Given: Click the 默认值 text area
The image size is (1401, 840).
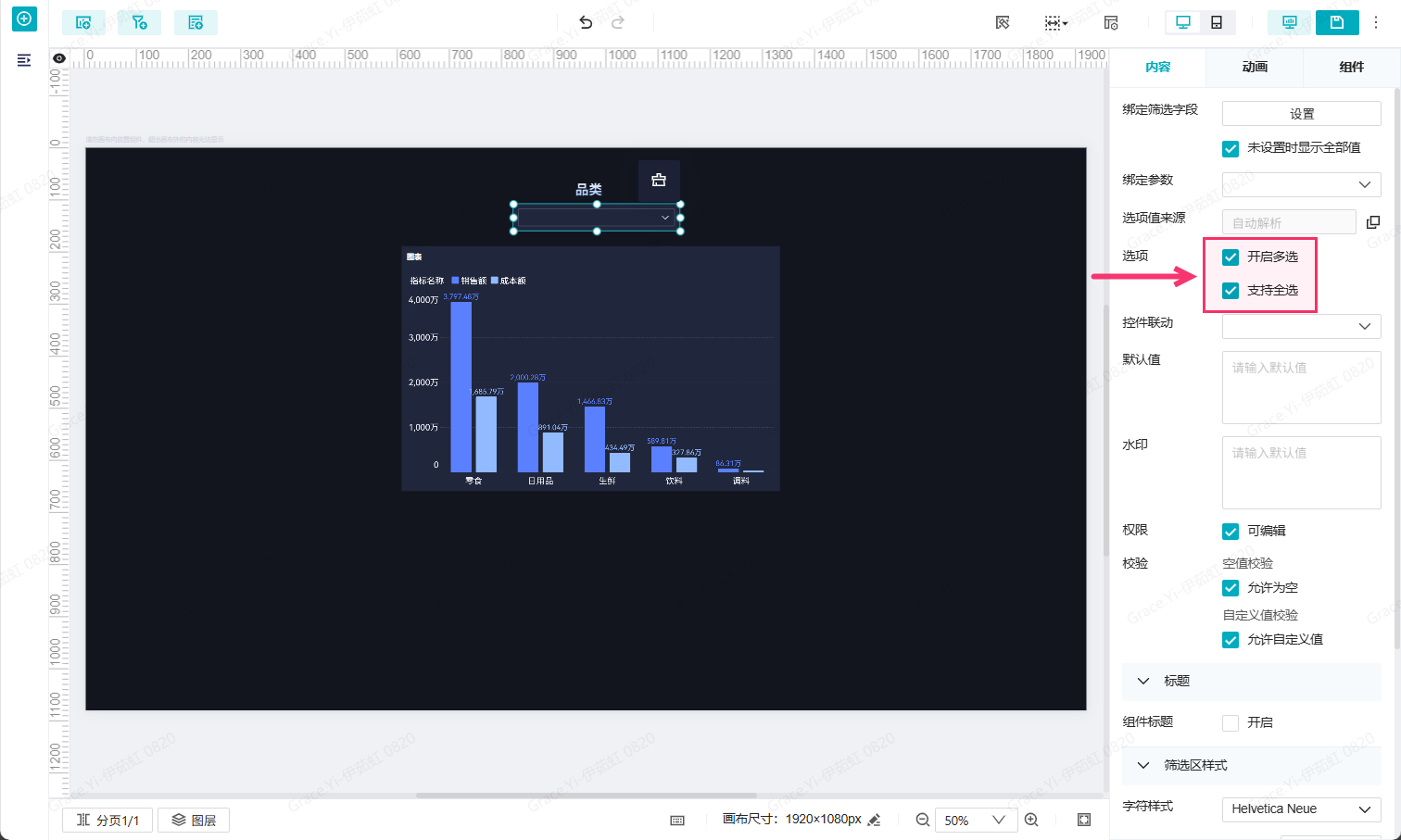Looking at the screenshot, I should point(1302,387).
